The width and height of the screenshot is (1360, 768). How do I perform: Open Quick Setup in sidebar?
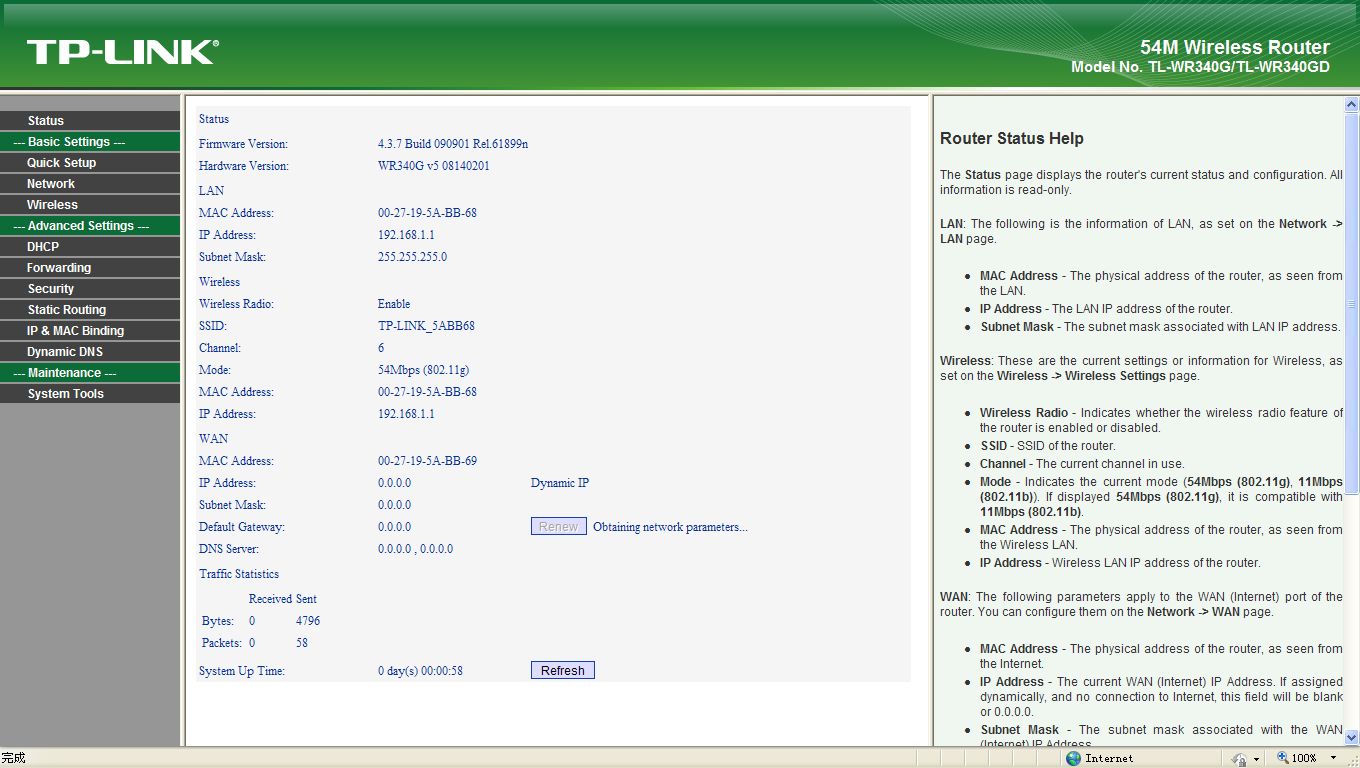90,162
